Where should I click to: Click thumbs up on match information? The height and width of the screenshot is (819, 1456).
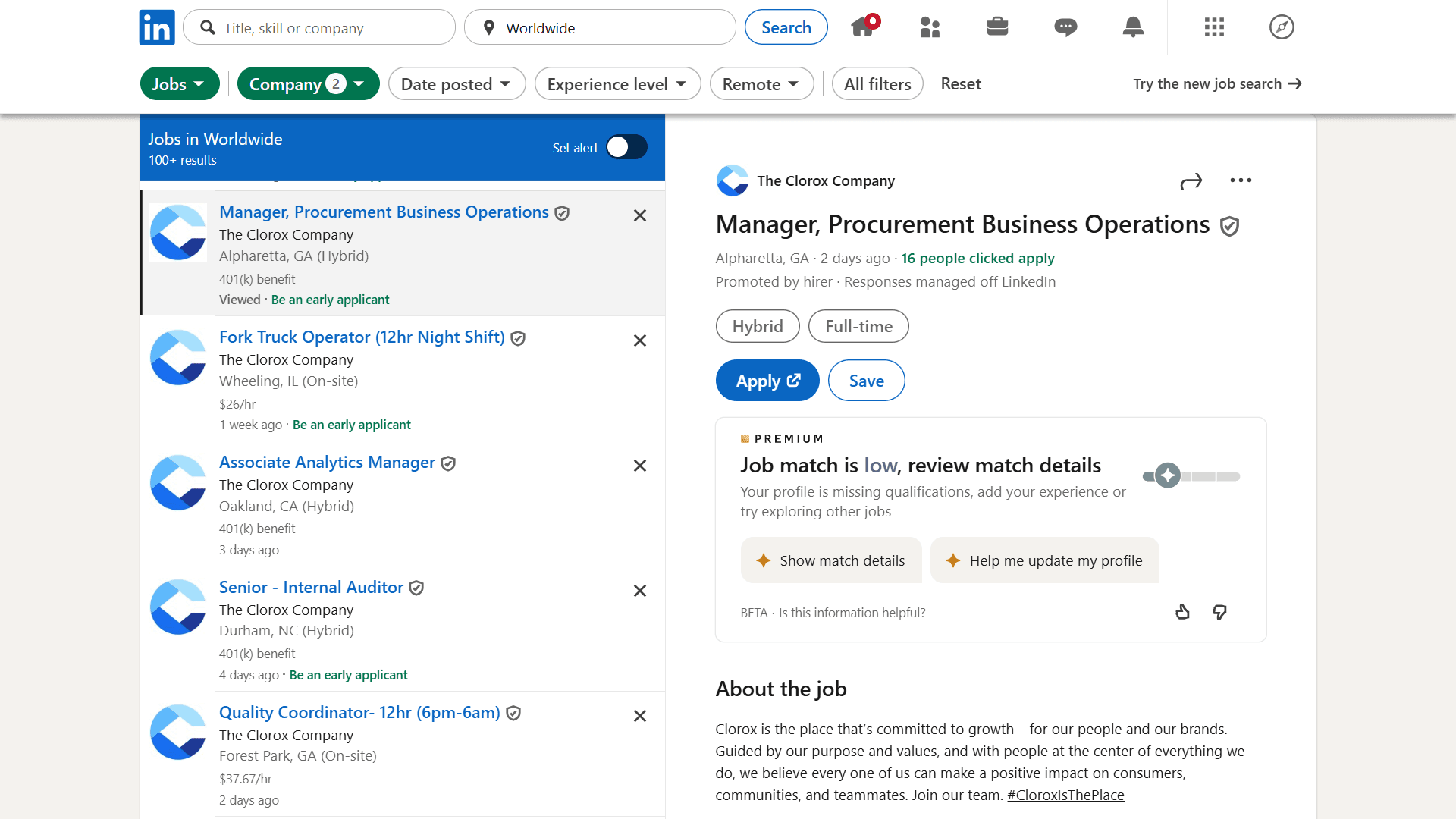[x=1182, y=612]
